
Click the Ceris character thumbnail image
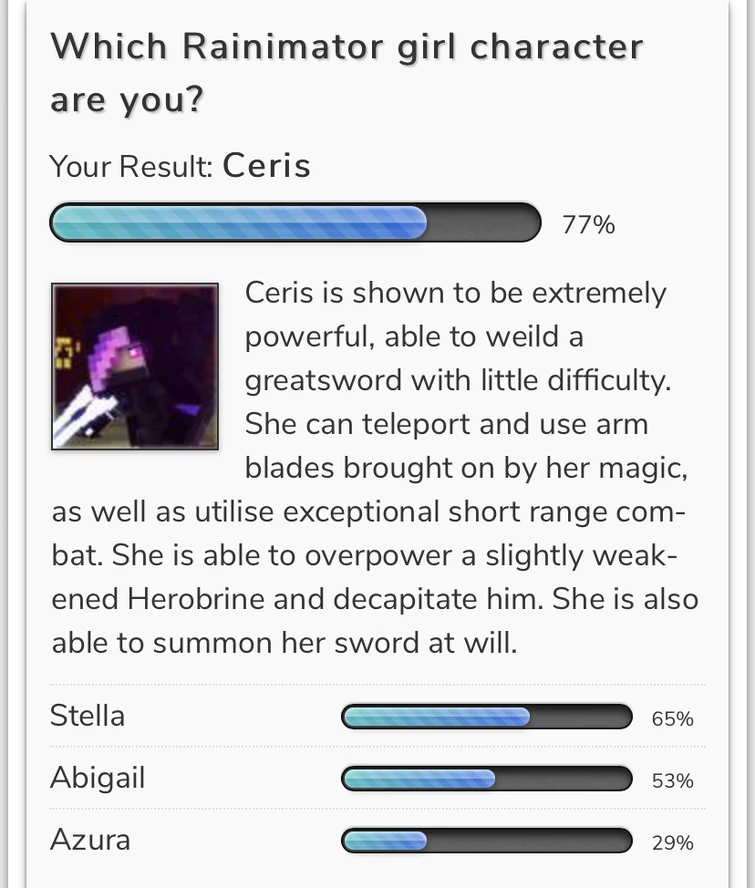tap(135, 366)
